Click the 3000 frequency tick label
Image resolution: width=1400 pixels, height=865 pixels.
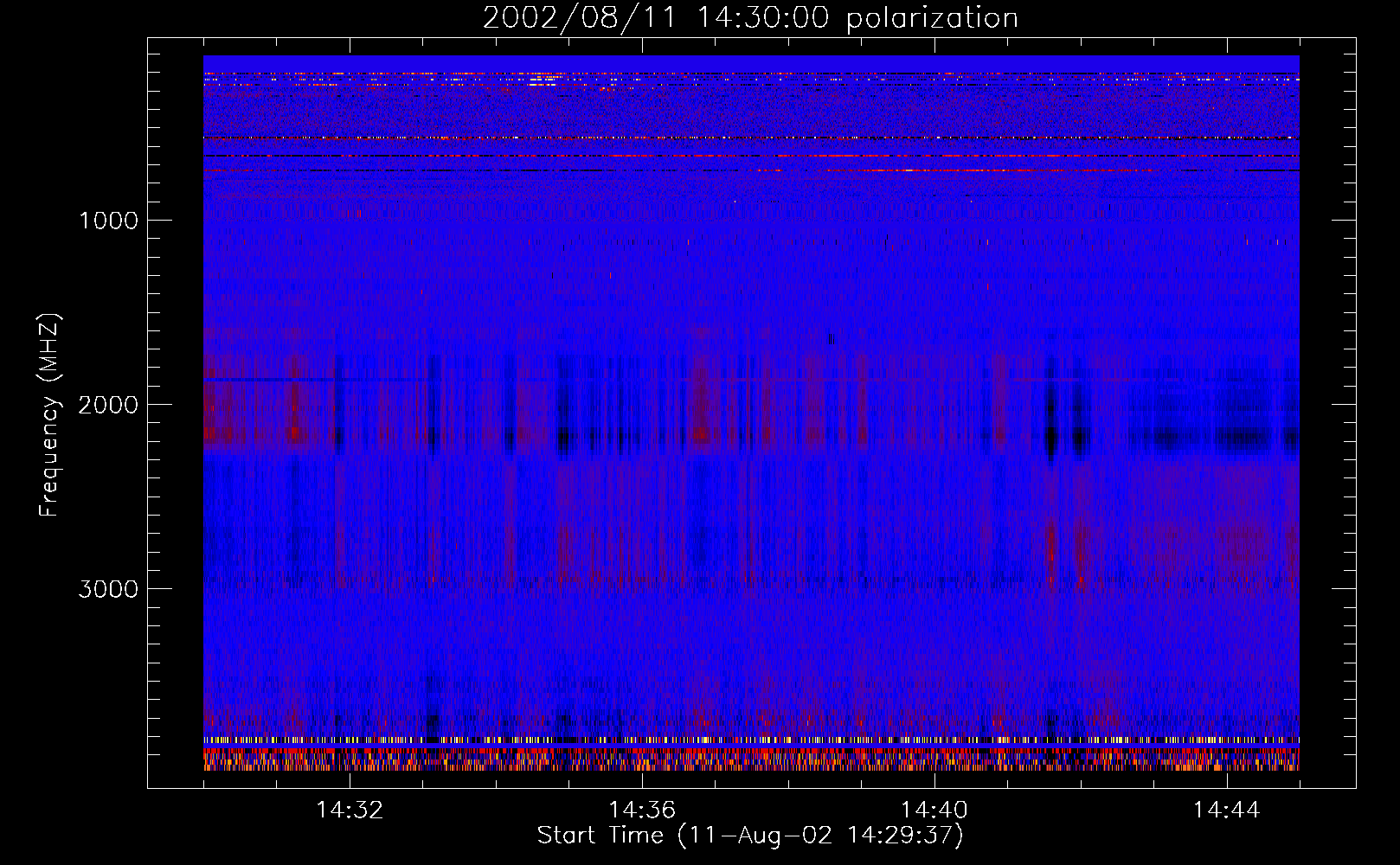108,589
